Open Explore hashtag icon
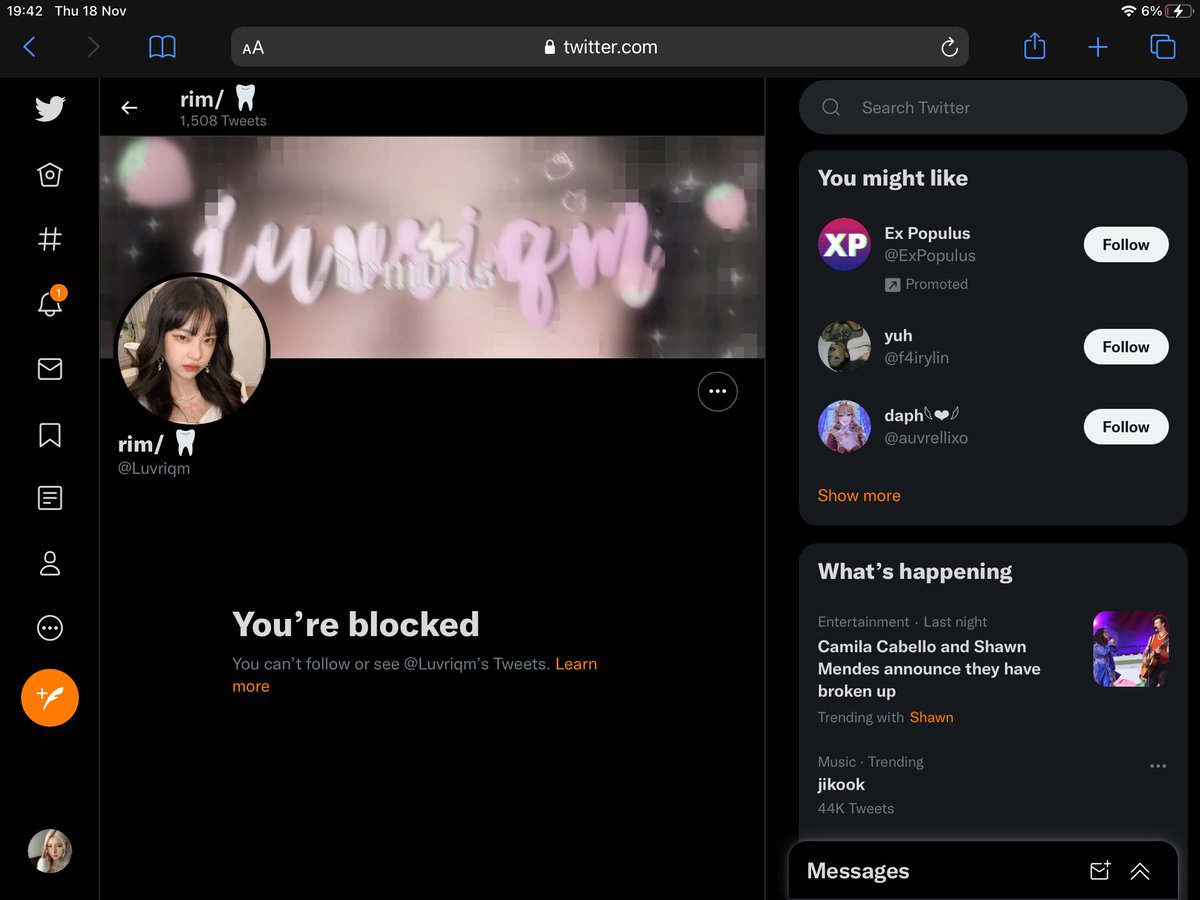The height and width of the screenshot is (900, 1200). click(50, 240)
